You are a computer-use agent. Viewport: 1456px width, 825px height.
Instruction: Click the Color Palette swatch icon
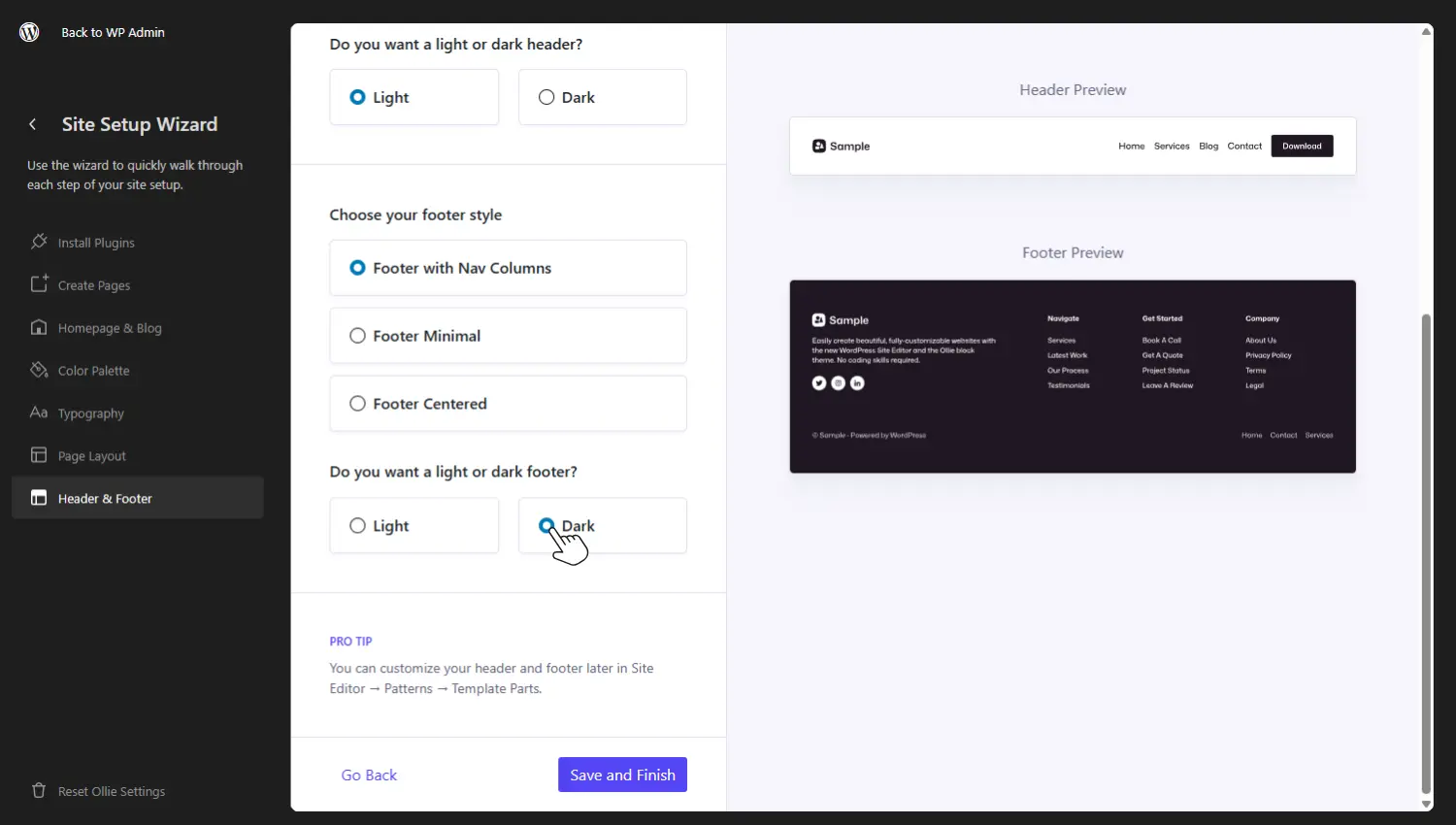39,370
